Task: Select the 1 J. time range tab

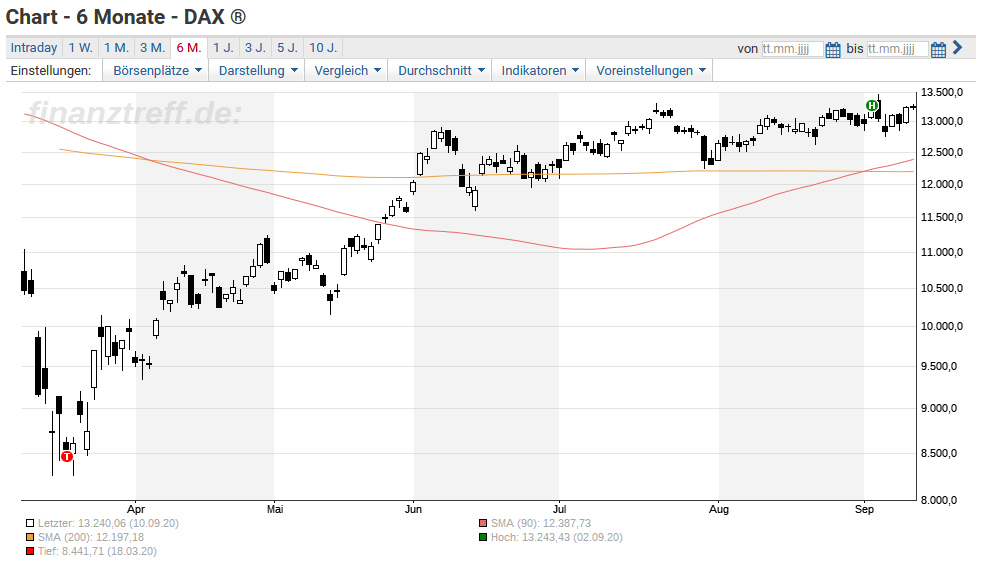Action: click(223, 48)
